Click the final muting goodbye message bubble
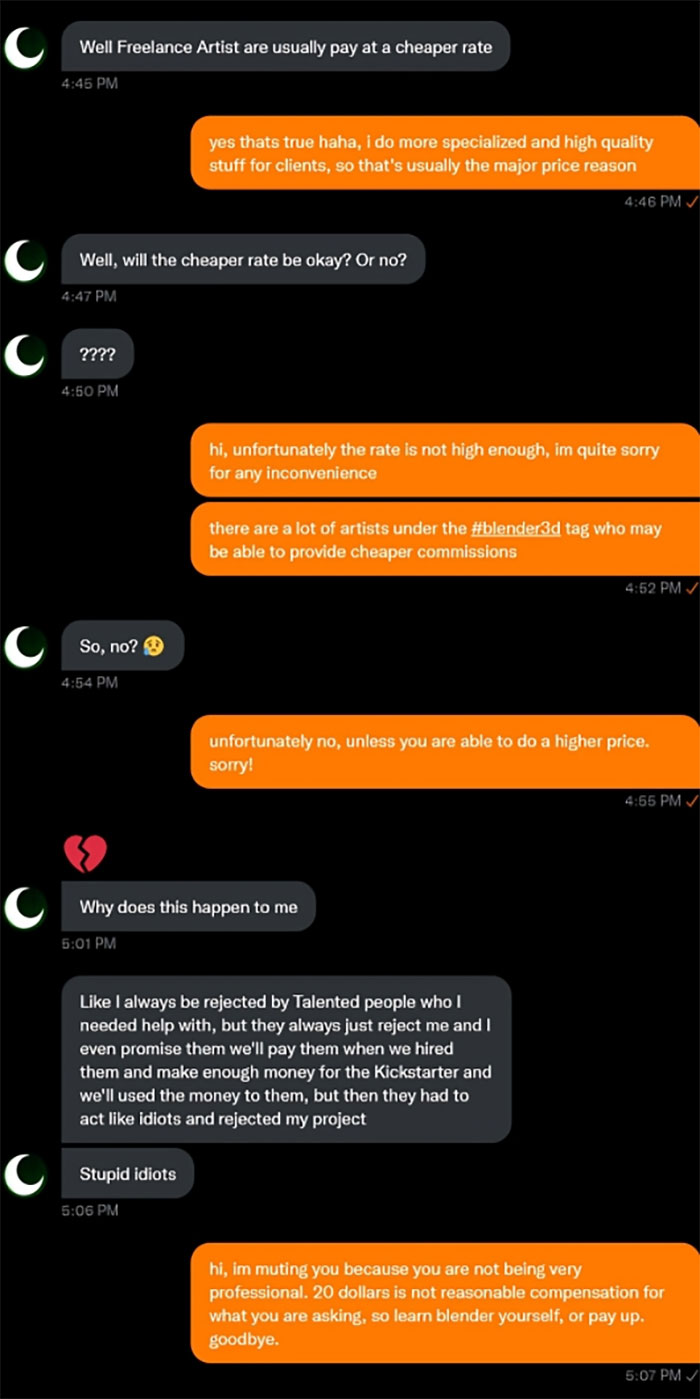 440,1302
